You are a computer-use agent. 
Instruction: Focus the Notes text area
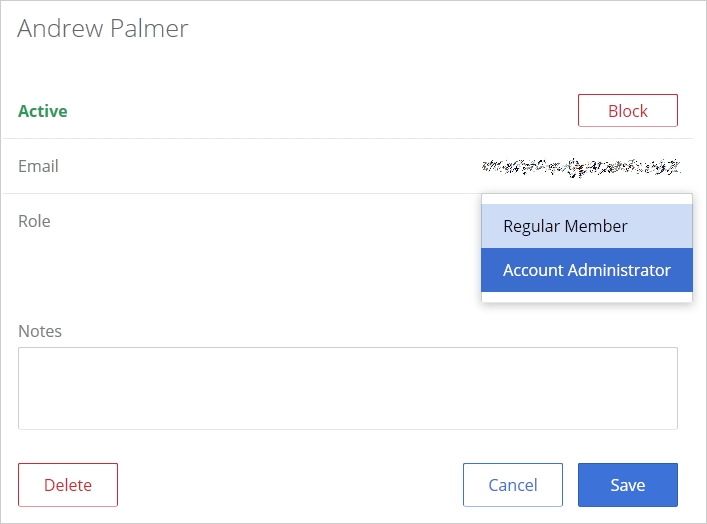pos(347,388)
